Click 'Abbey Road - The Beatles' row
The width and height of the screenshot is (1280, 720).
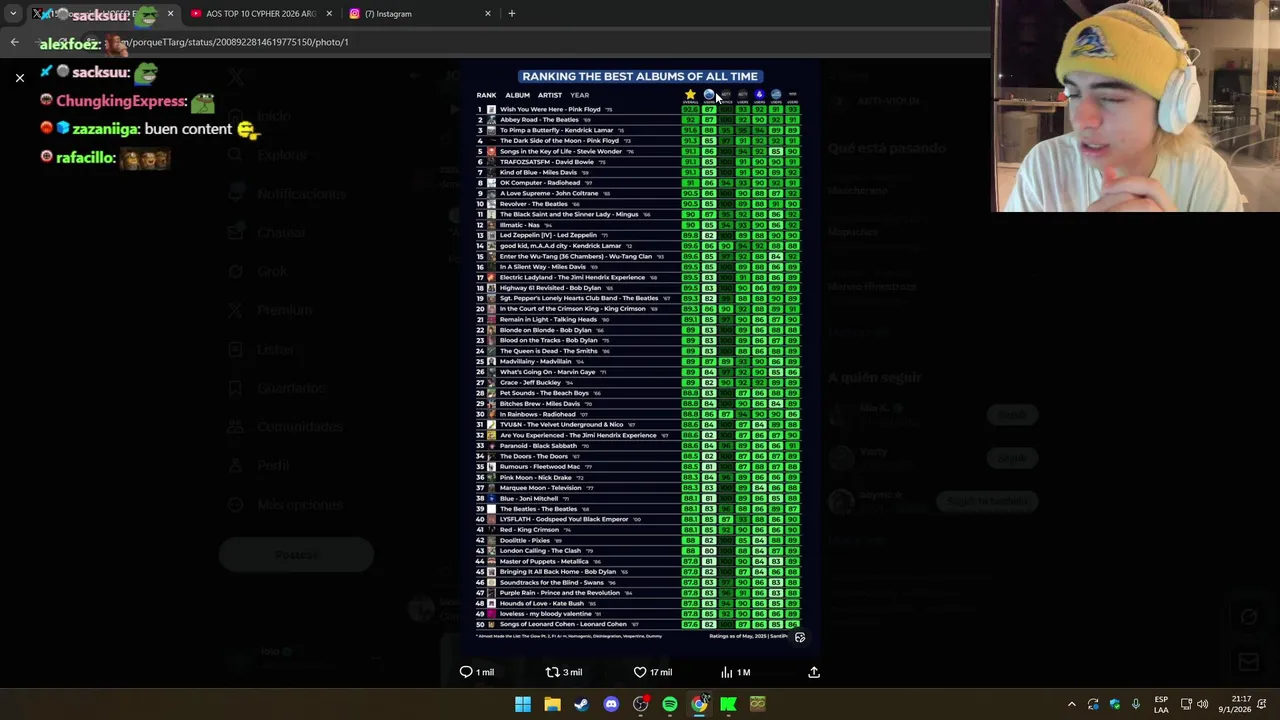coord(638,120)
